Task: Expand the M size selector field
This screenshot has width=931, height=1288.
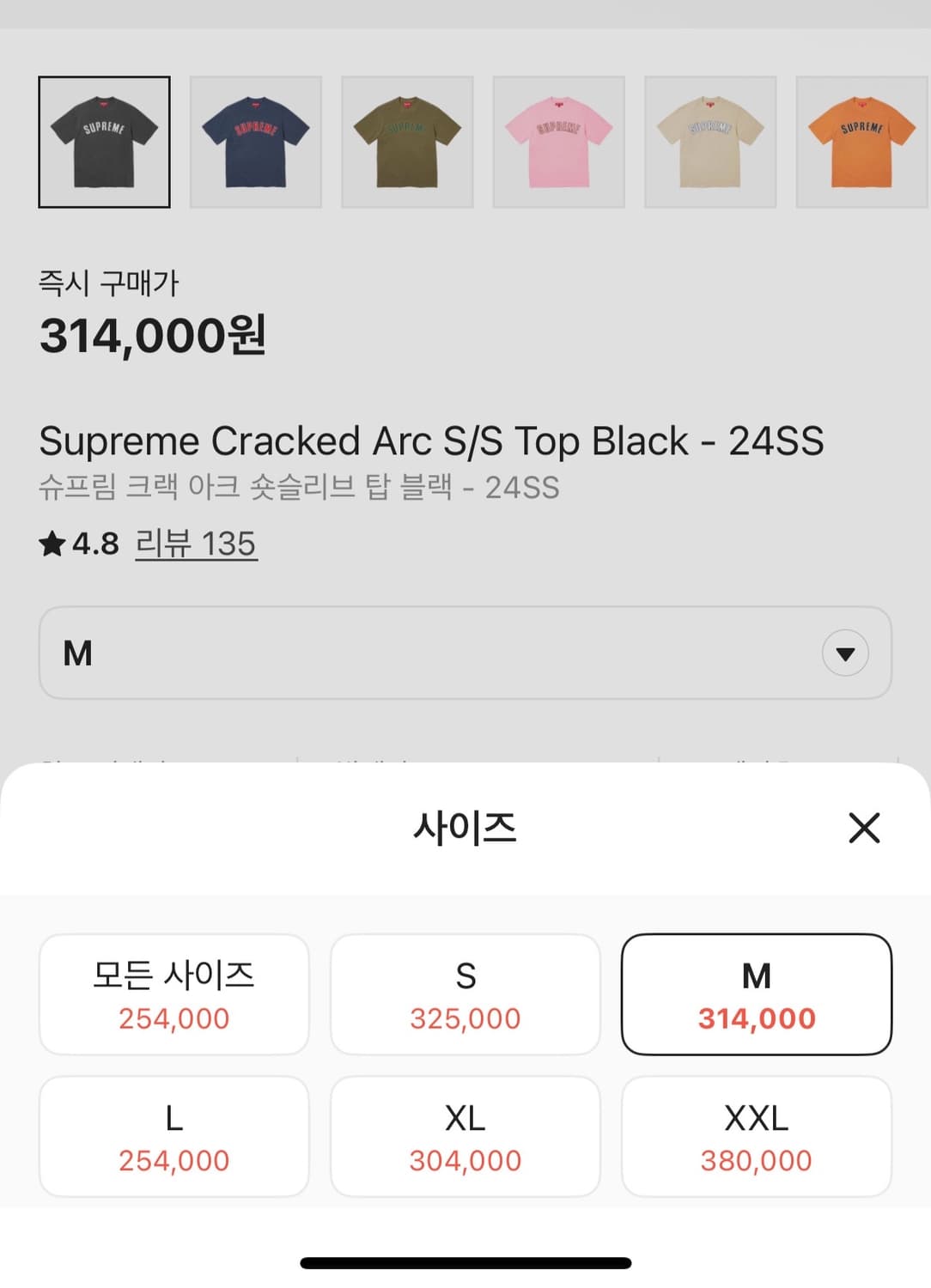Action: click(429, 653)
